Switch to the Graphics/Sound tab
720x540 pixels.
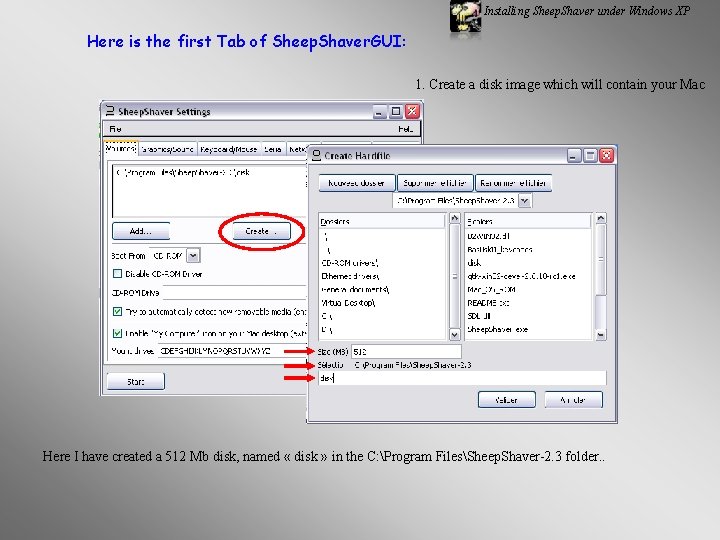(x=167, y=149)
